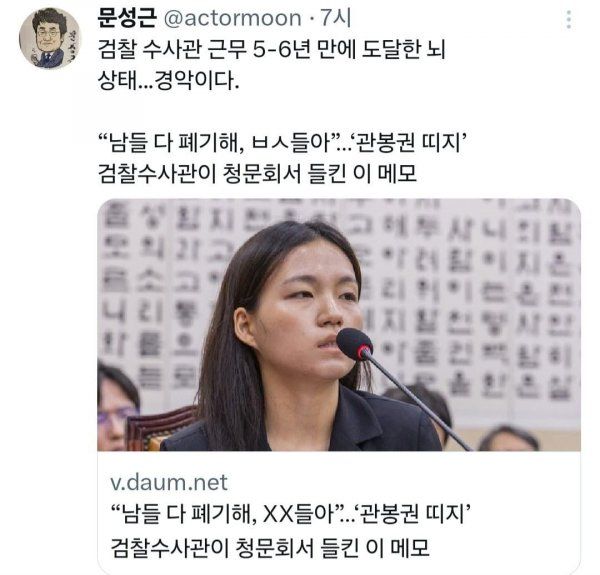Image resolution: width=600 pixels, height=575 pixels.
Task: Click the v.daum.net domain label
Action: tap(169, 482)
